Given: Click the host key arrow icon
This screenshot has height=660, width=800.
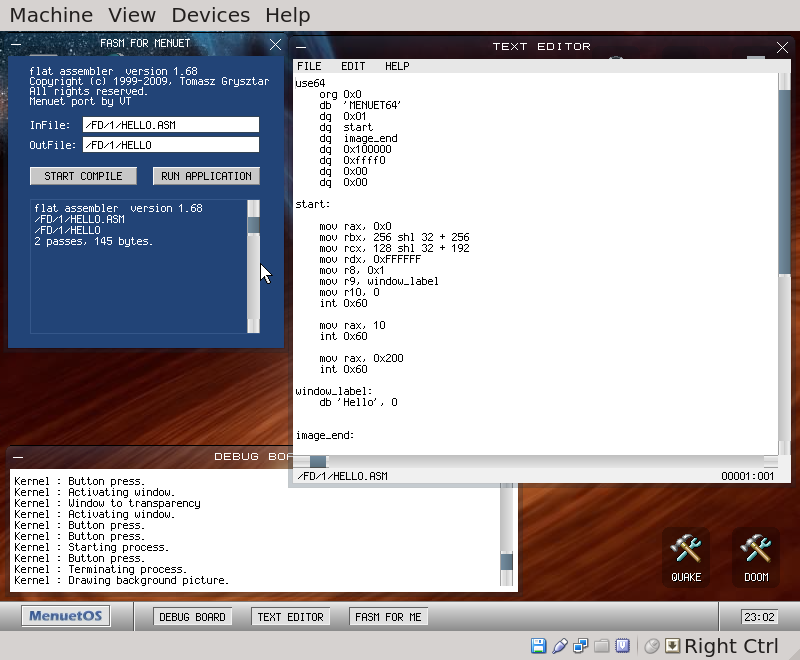Looking at the screenshot, I should click(x=672, y=646).
